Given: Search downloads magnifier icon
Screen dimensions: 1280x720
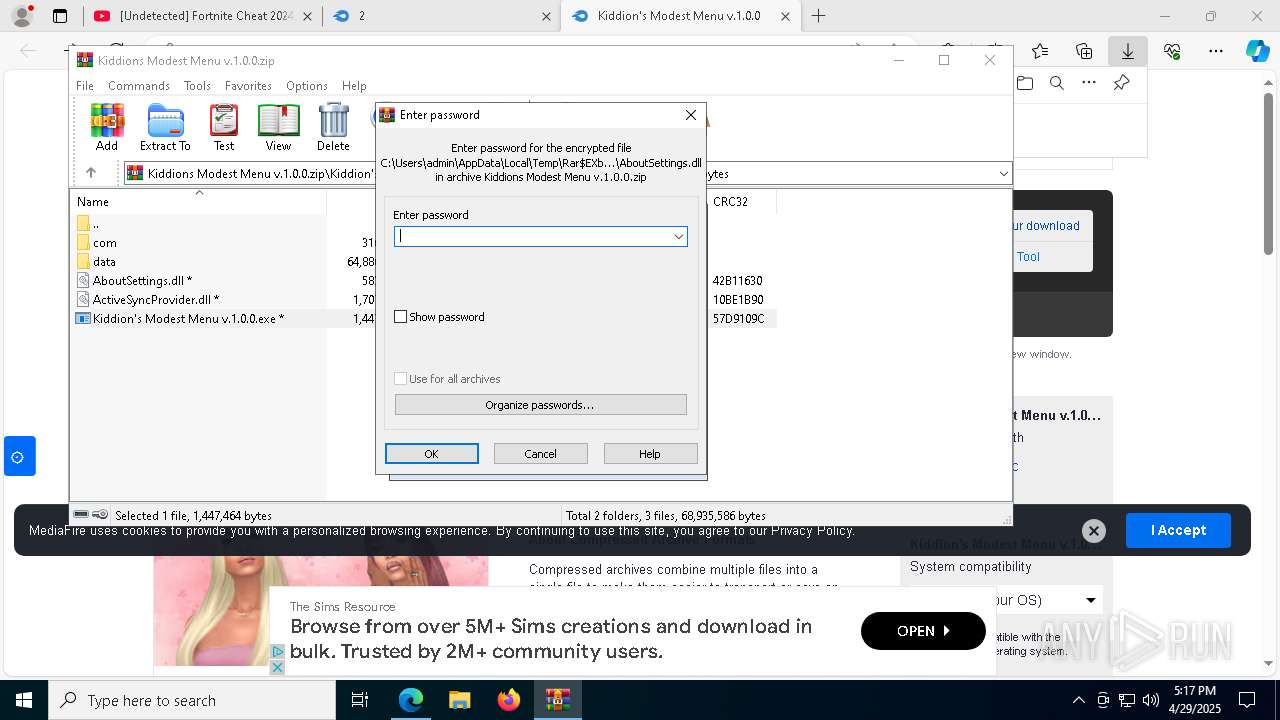Looking at the screenshot, I should [x=1057, y=83].
